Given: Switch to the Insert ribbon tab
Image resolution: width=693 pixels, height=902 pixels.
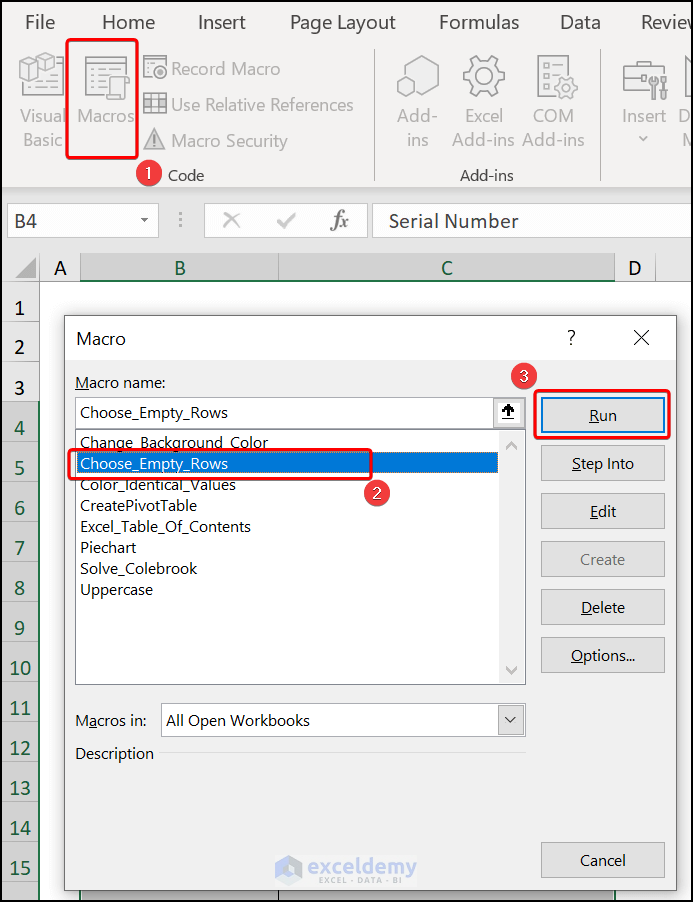Looking at the screenshot, I should point(221,22).
